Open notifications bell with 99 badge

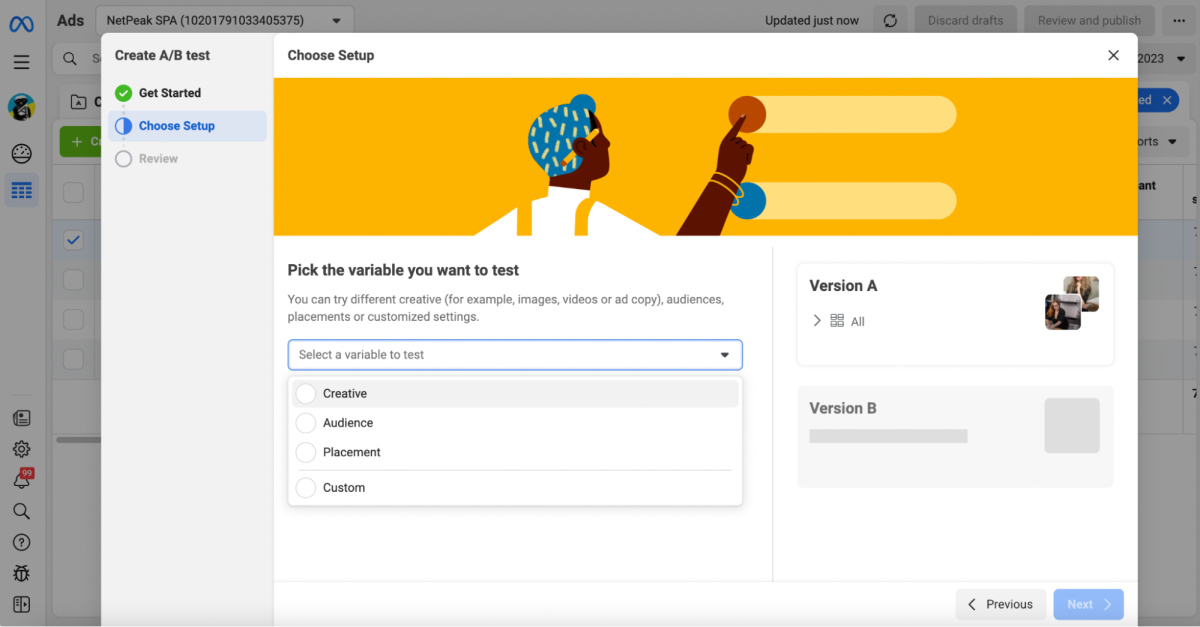coord(22,479)
